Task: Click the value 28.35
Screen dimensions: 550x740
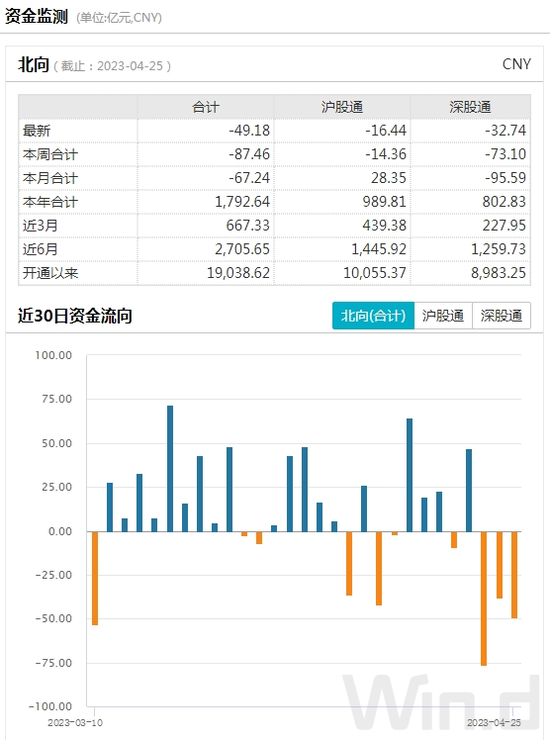Action: (x=389, y=178)
